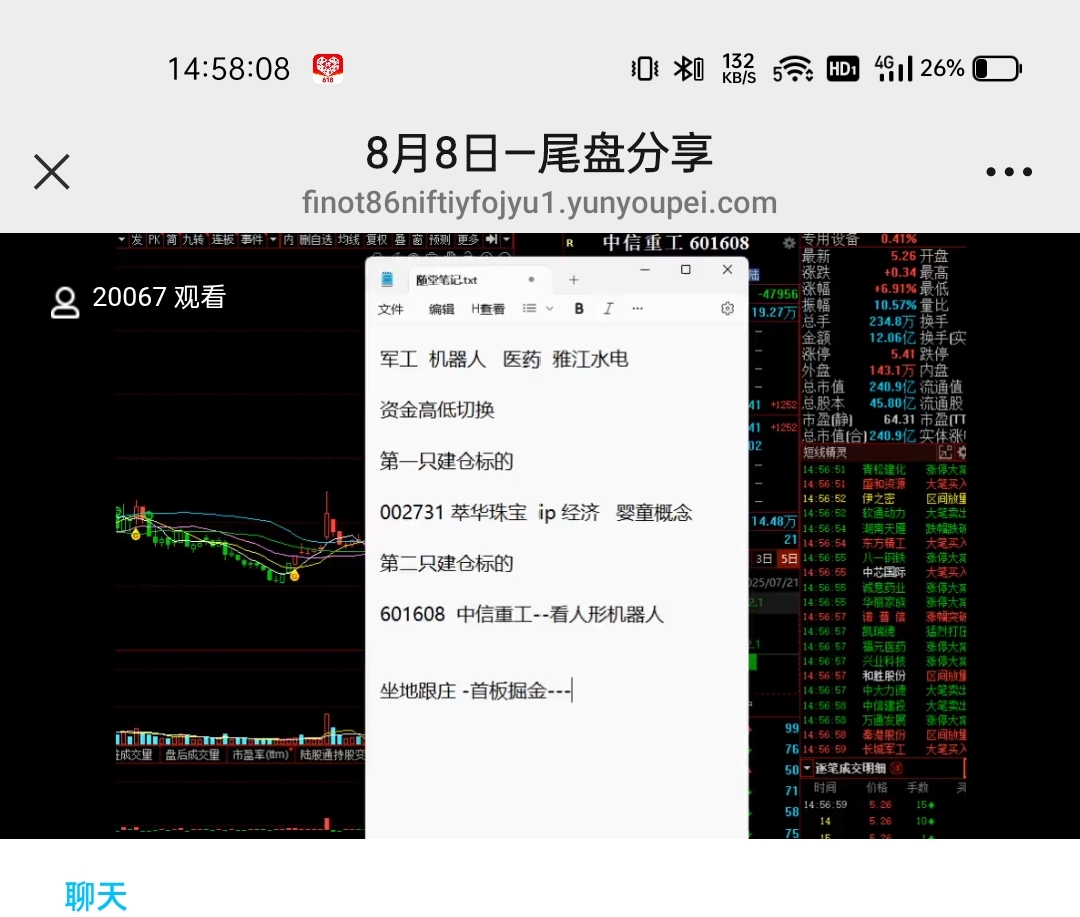Image resolution: width=1080 pixels, height=917 pixels.
Task: Close the Notepad window
Action: pyautogui.click(x=727, y=269)
